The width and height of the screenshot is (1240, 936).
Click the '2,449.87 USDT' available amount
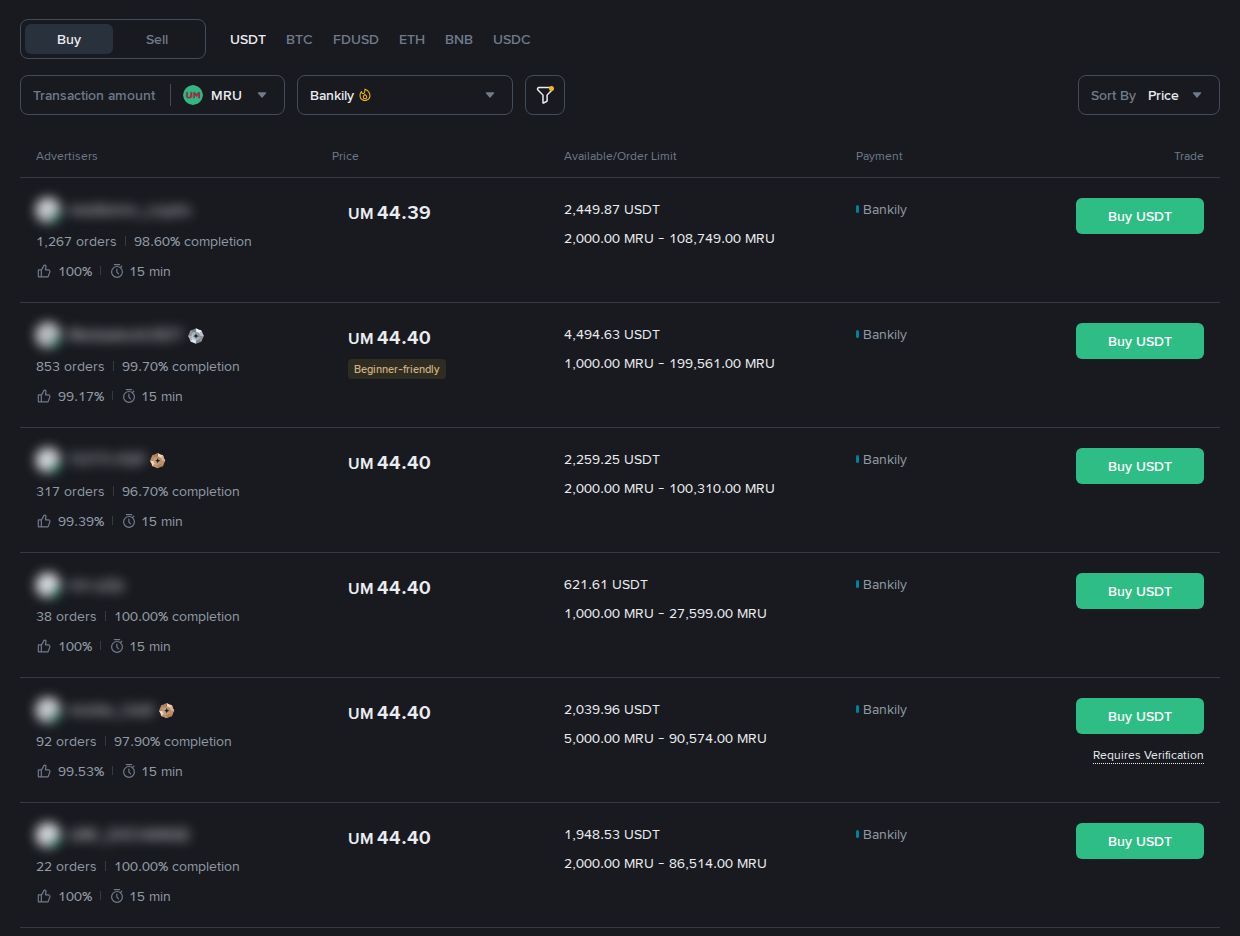tap(612, 209)
